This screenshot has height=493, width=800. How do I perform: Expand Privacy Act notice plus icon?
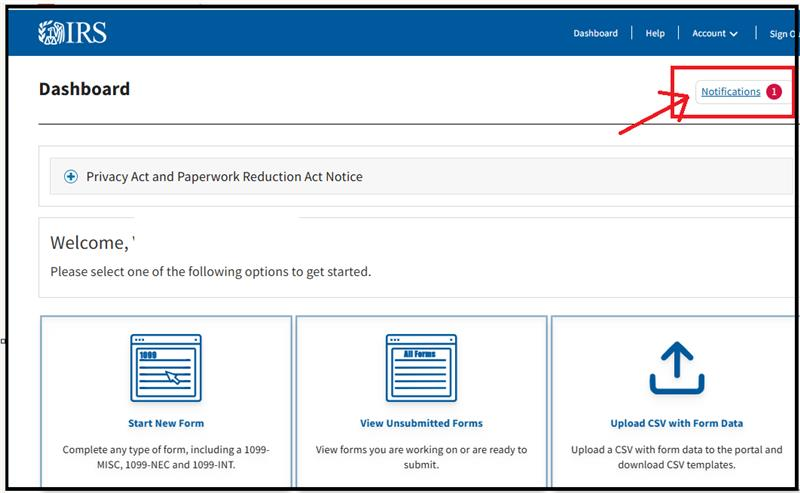71,177
